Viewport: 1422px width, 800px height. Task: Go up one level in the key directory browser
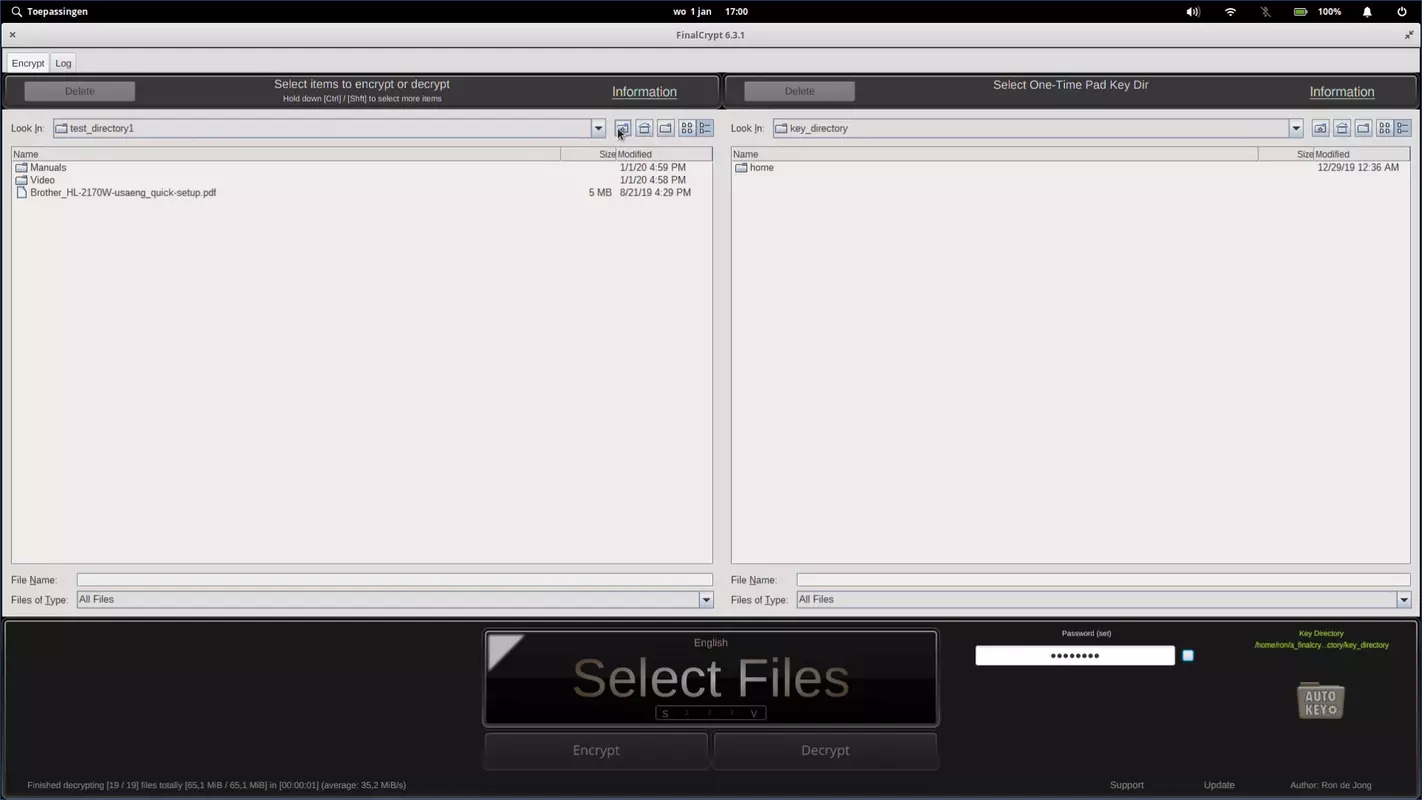[x=1320, y=128]
